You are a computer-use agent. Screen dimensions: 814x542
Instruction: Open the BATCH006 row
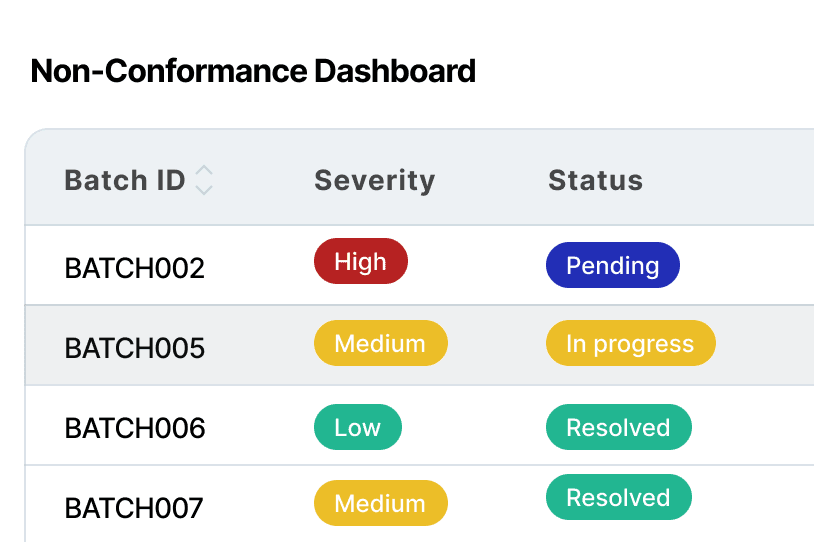click(419, 426)
